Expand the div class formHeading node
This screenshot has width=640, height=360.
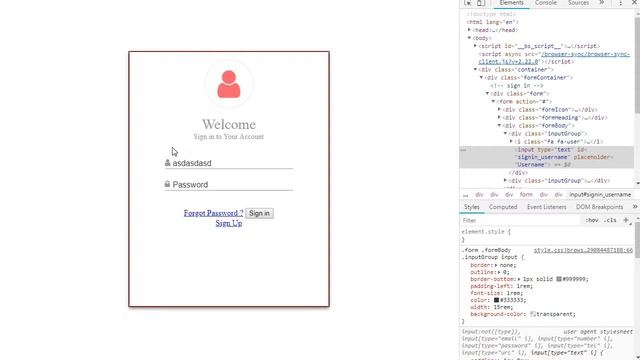click(x=500, y=118)
